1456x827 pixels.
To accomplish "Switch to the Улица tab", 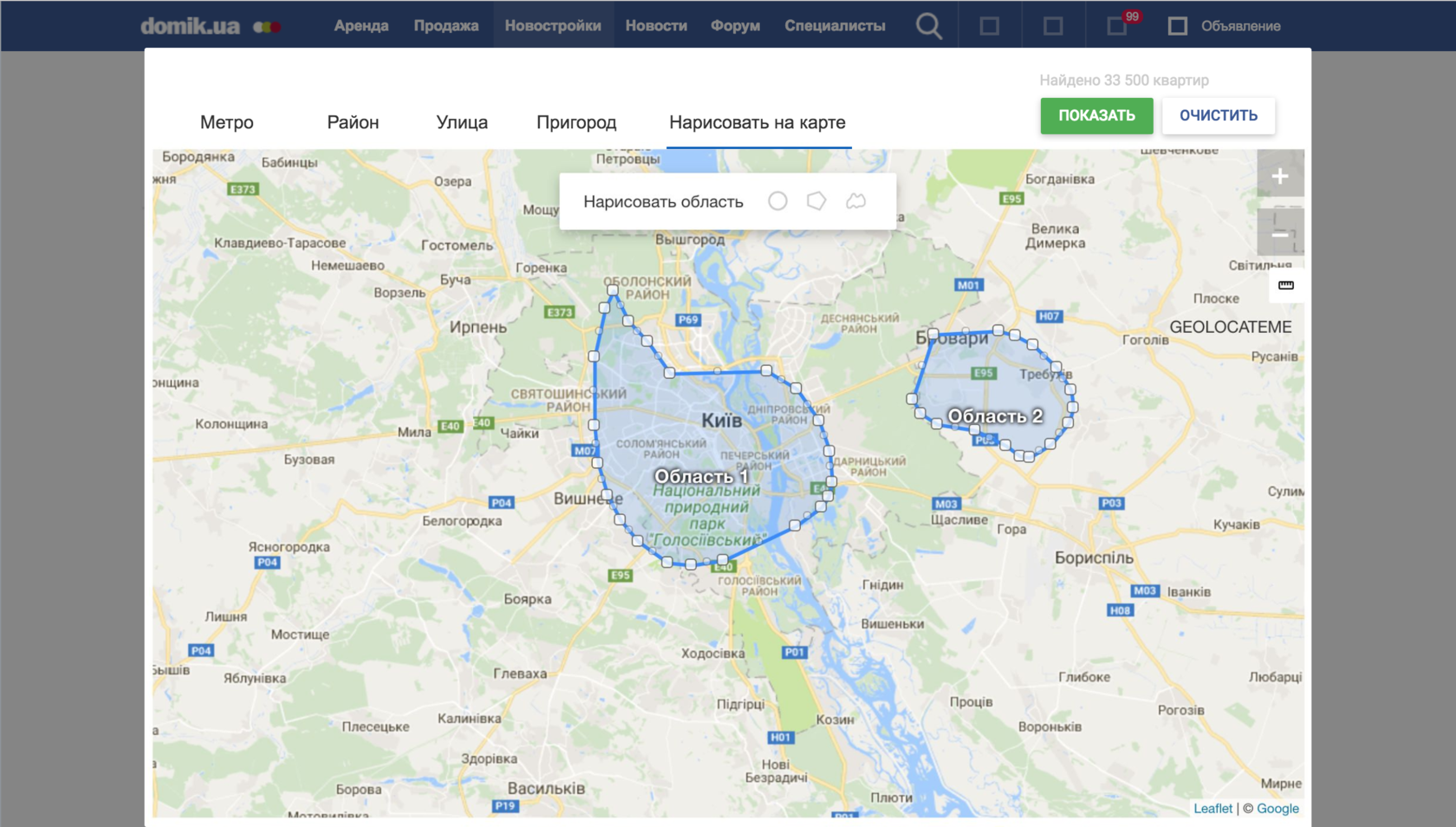I will point(462,122).
